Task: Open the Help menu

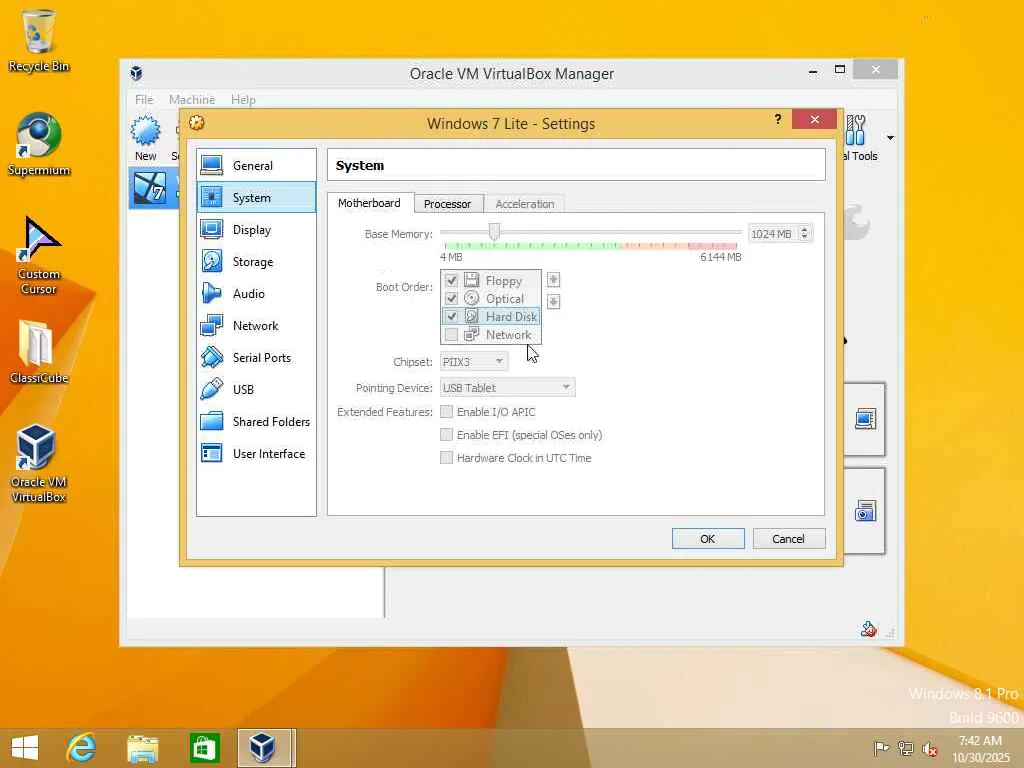Action: [x=243, y=99]
